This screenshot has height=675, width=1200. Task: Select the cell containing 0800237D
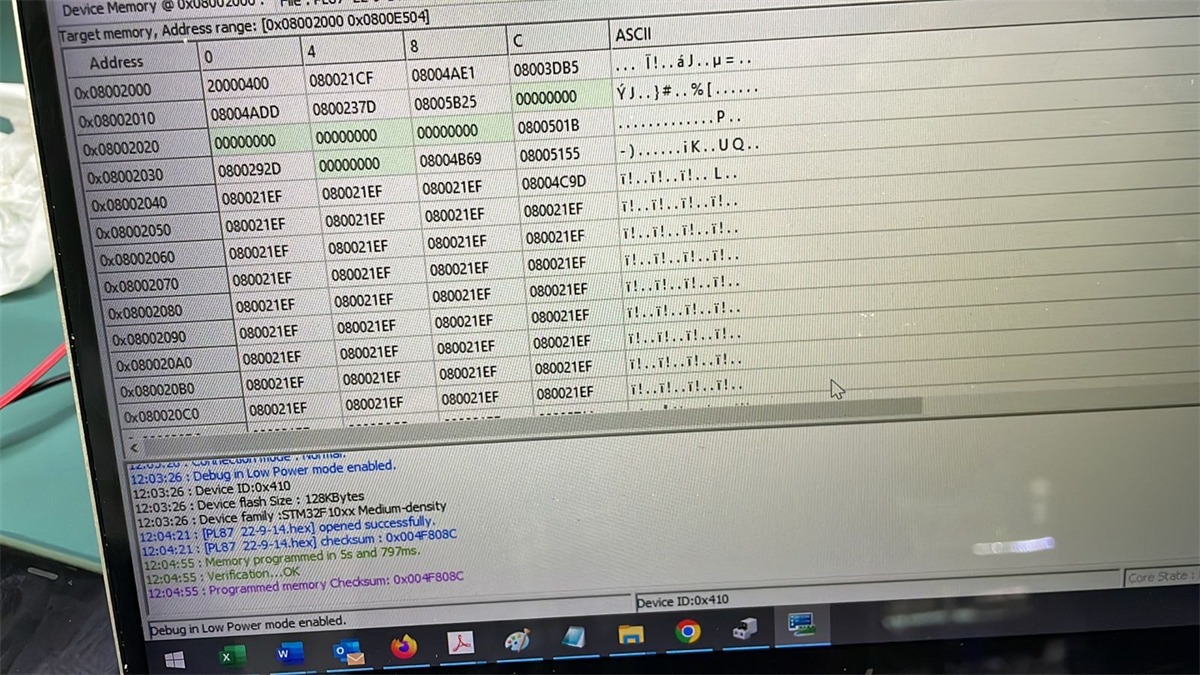344,108
